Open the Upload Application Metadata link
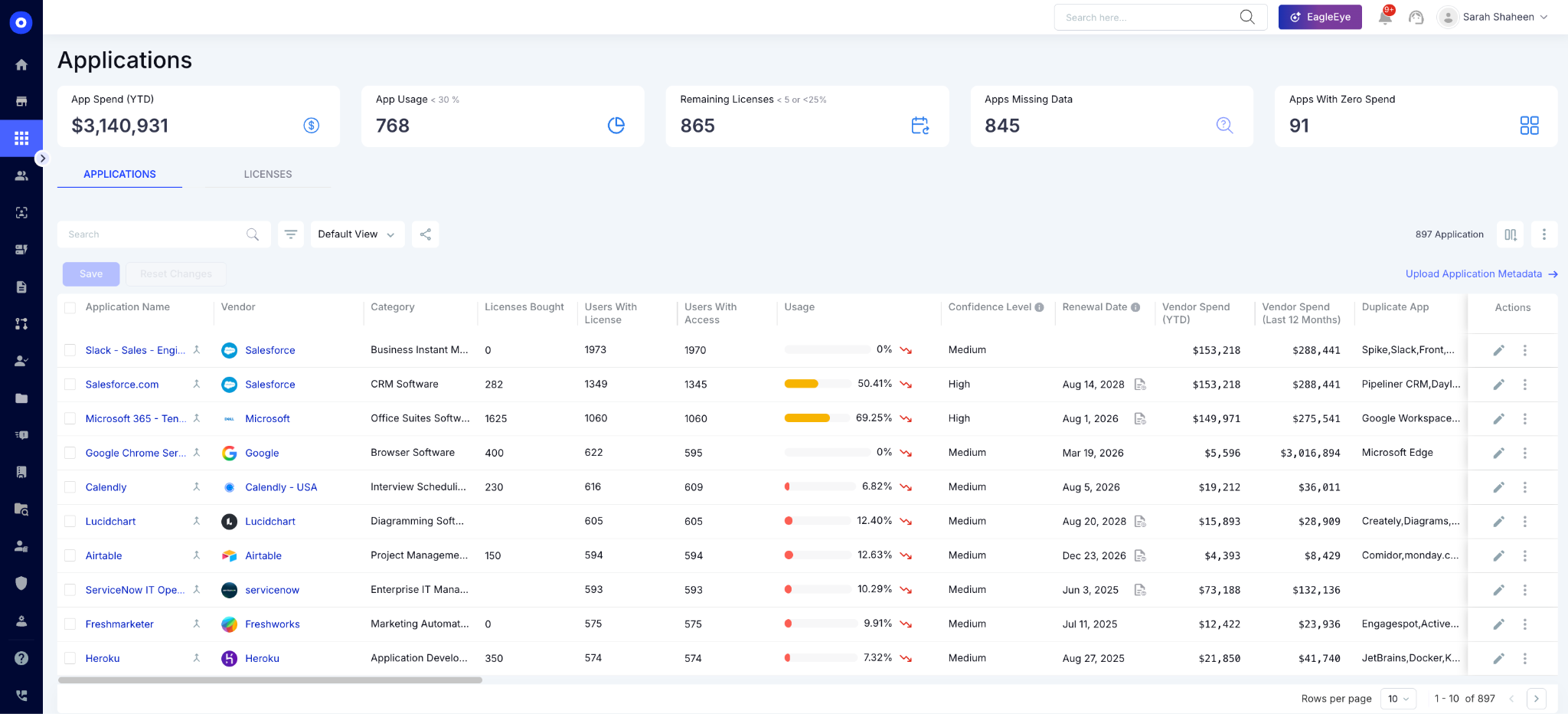The height and width of the screenshot is (714, 1568). click(1481, 273)
